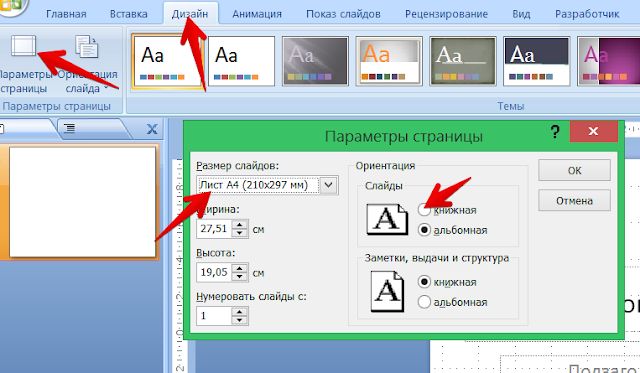Select альбомная orientation for Слайды
The height and width of the screenshot is (373, 640).
pos(452,230)
